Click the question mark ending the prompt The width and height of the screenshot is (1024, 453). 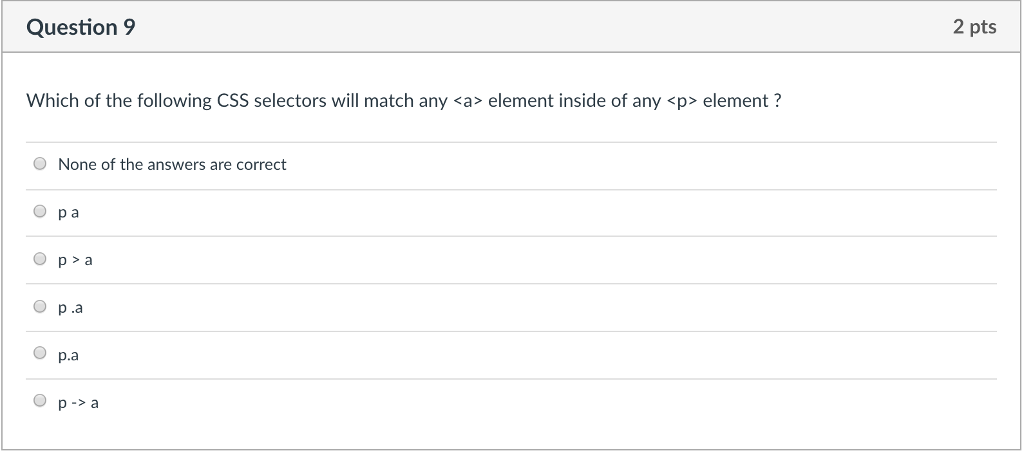click(777, 101)
